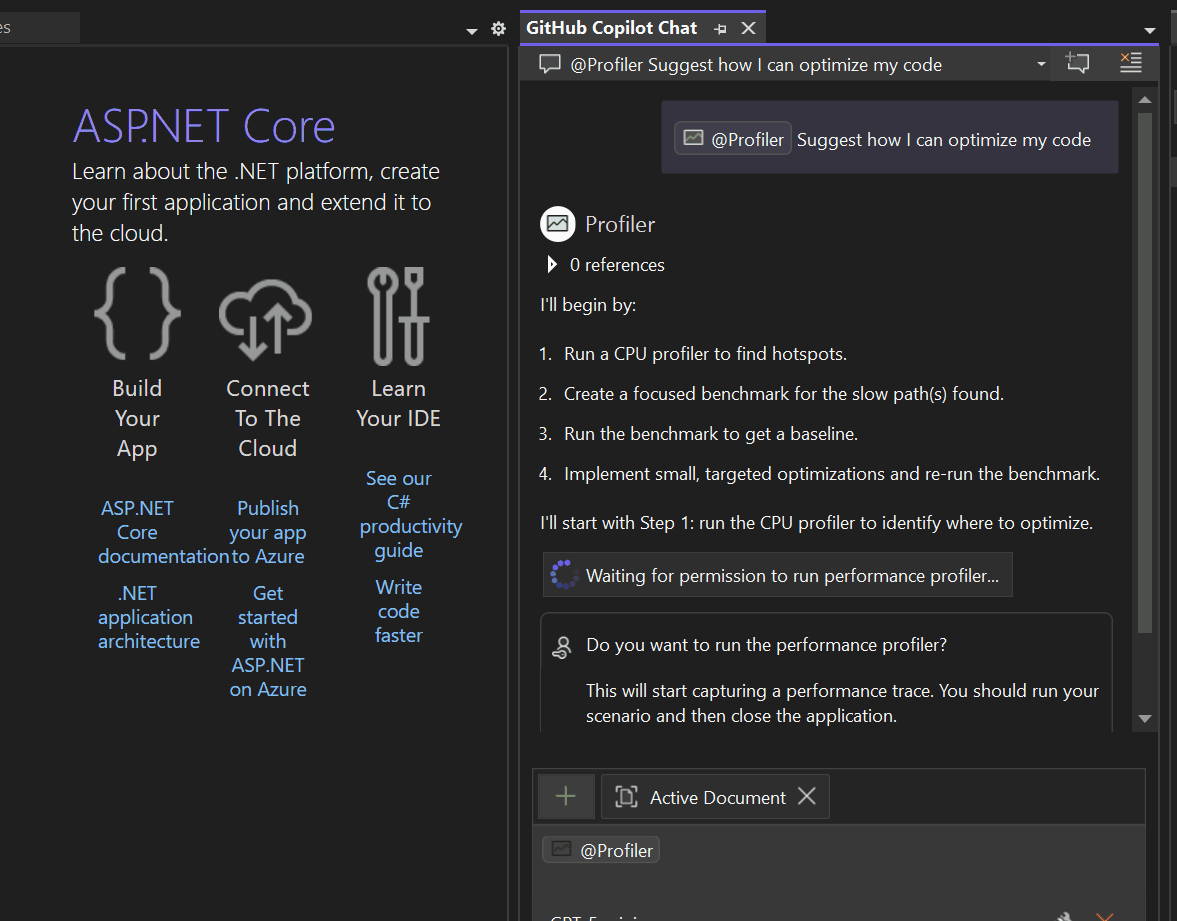Open Publish your app to Azure link

[x=268, y=532]
